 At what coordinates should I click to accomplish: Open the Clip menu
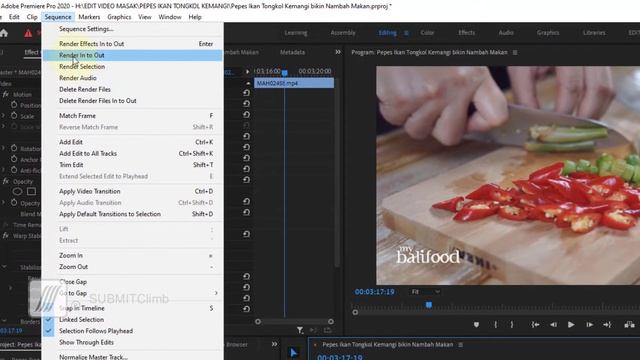32,17
